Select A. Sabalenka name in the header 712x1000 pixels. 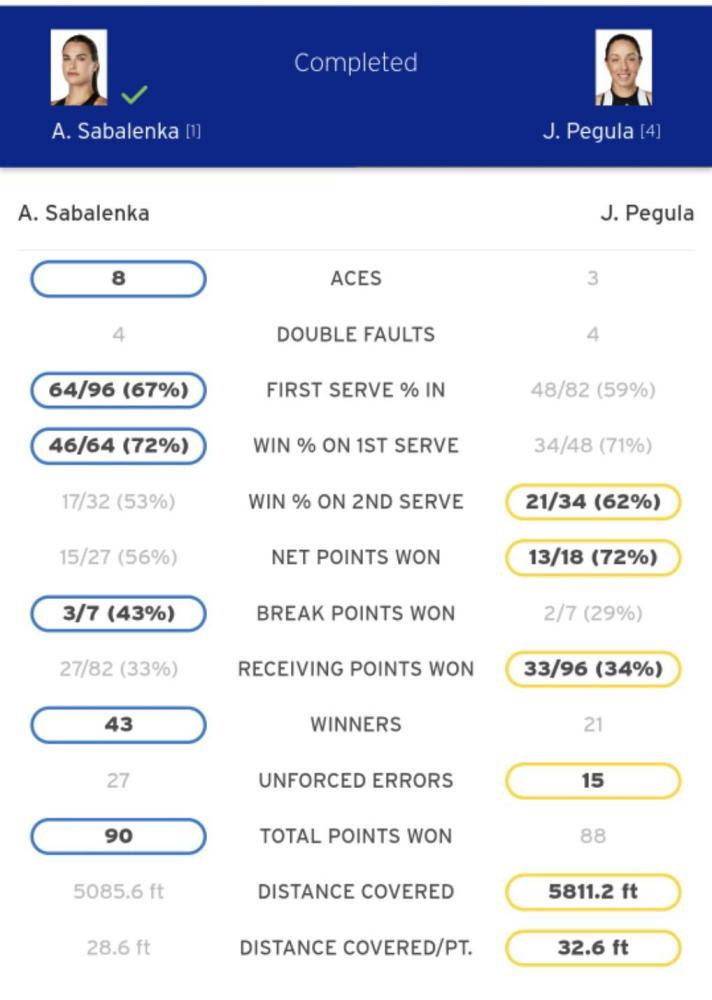pos(115,131)
